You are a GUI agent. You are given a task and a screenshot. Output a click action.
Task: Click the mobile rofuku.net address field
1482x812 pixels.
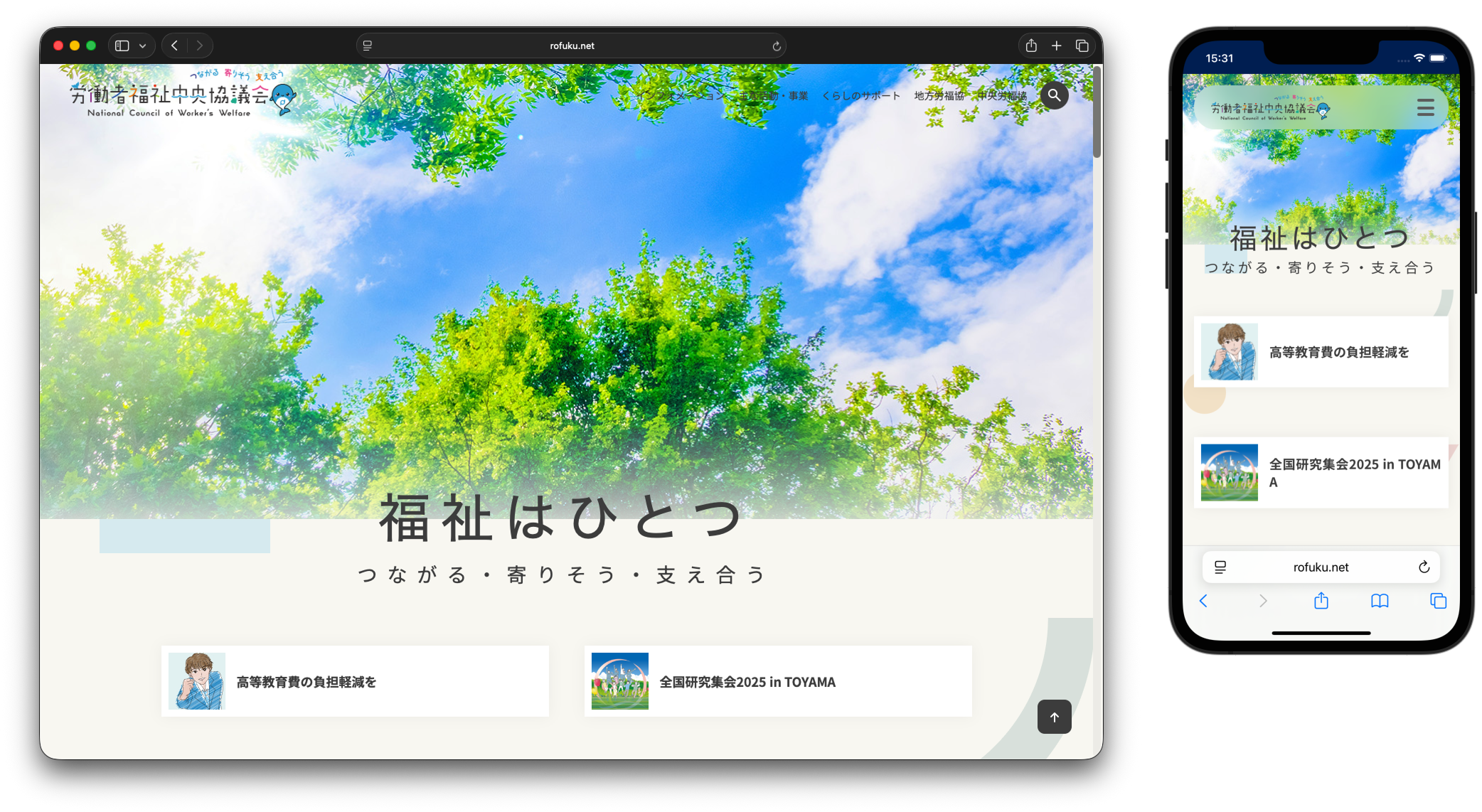[1321, 567]
